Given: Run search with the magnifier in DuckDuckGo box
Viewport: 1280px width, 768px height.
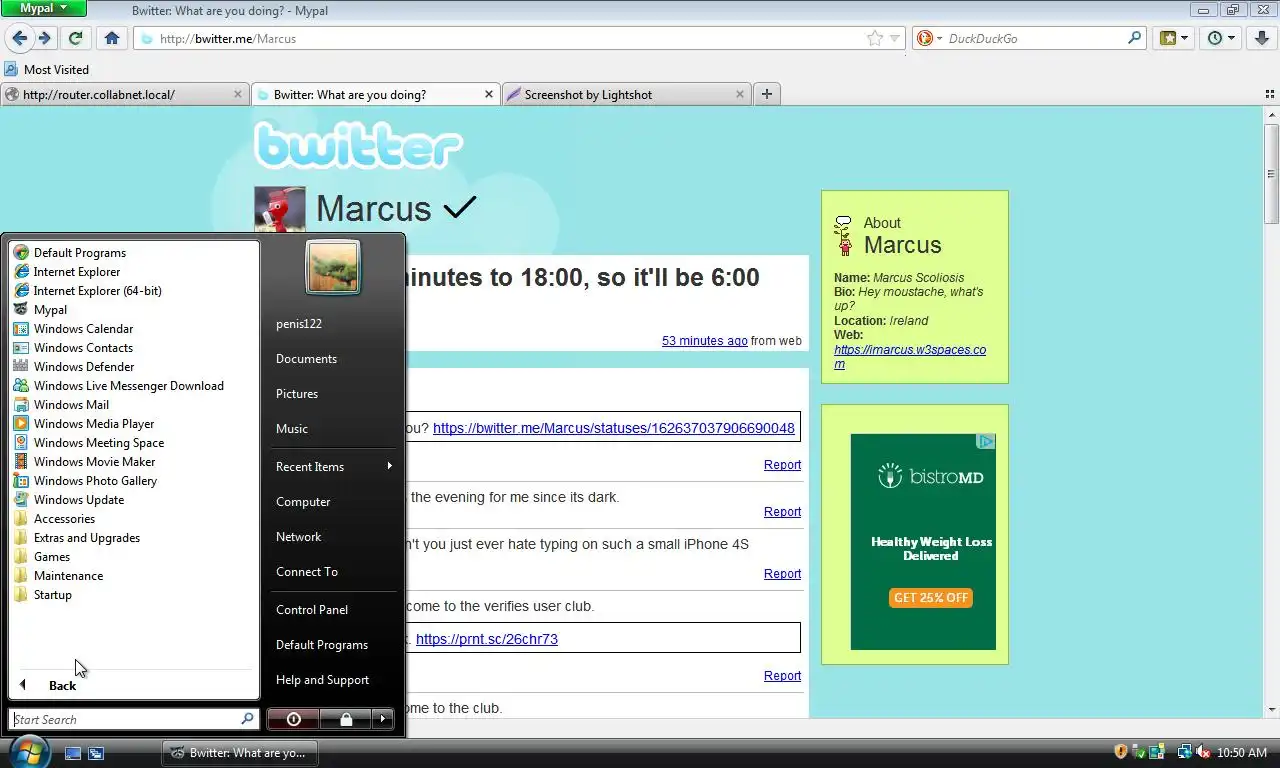Looking at the screenshot, I should pyautogui.click(x=1134, y=38).
